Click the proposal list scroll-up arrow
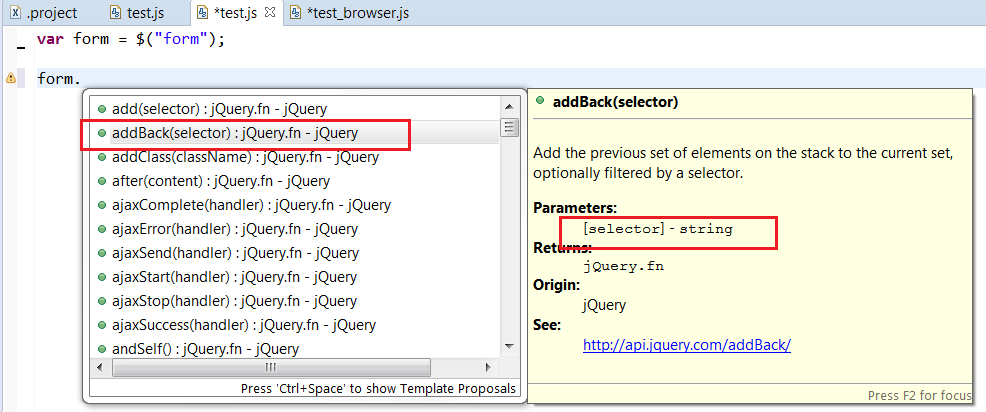Screen dimensions: 986x412 coord(510,105)
